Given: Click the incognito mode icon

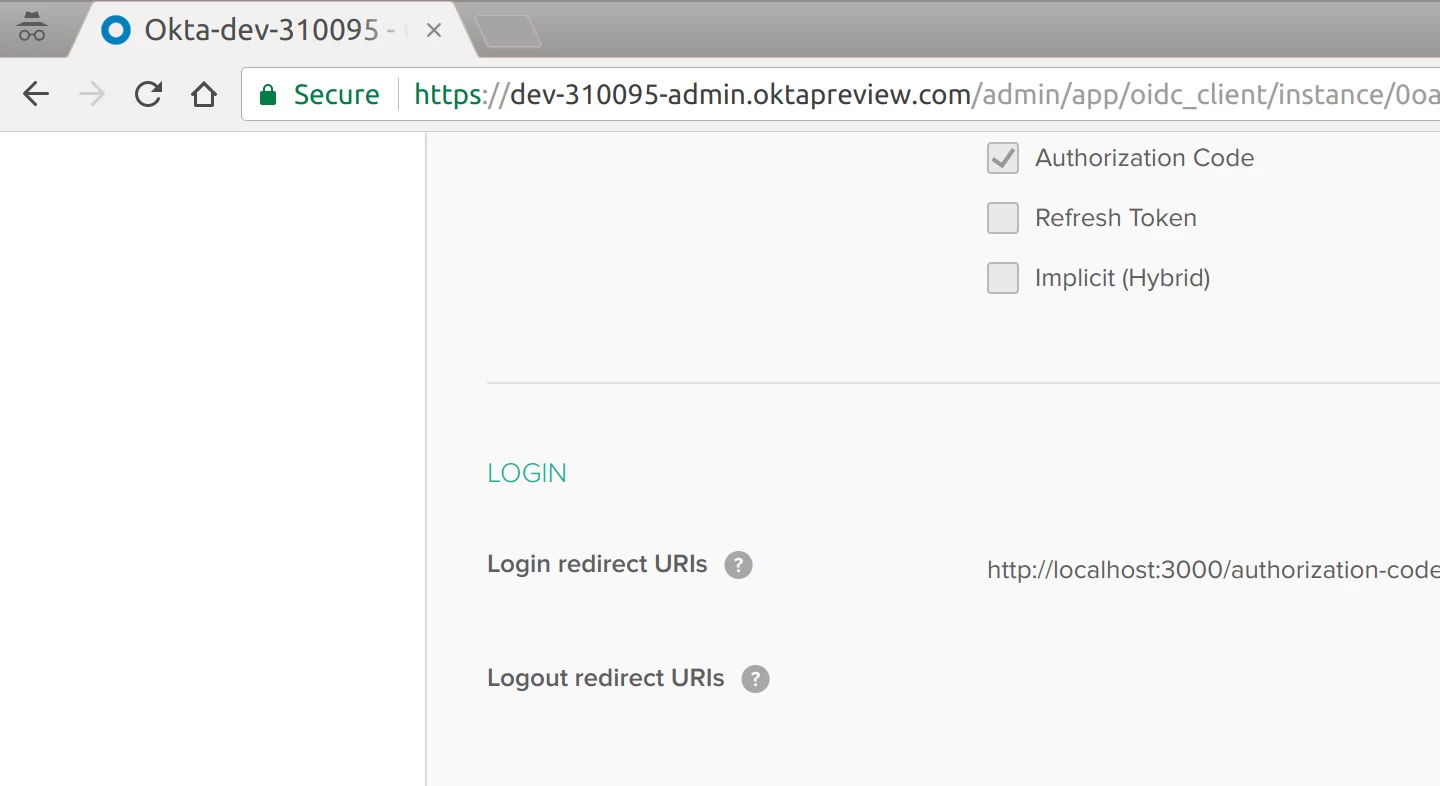Looking at the screenshot, I should [32, 29].
